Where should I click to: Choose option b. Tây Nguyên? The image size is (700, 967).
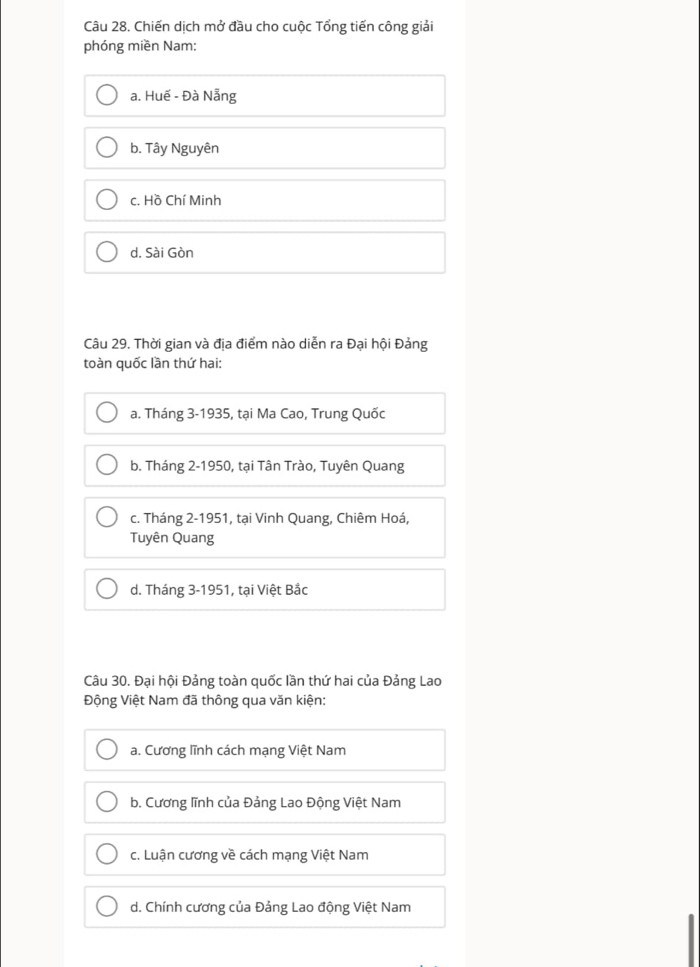106,149
